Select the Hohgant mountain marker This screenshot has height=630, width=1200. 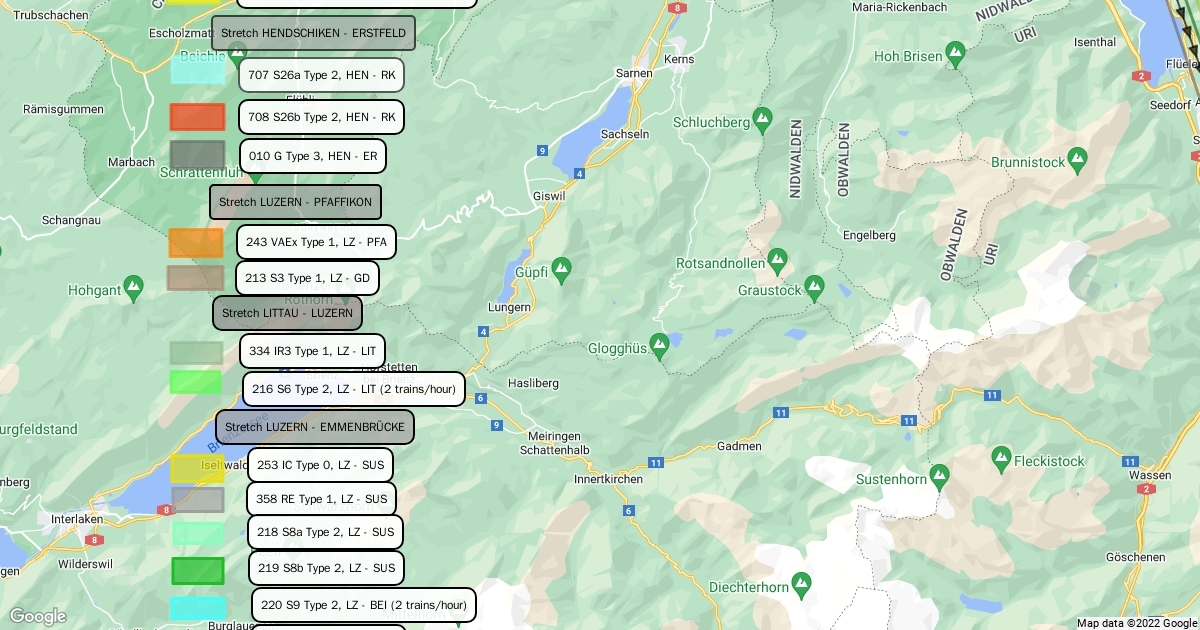pyautogui.click(x=133, y=286)
